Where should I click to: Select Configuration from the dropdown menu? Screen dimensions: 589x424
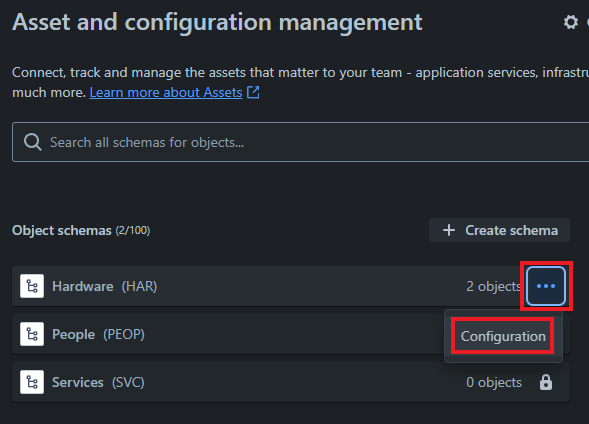click(x=503, y=336)
